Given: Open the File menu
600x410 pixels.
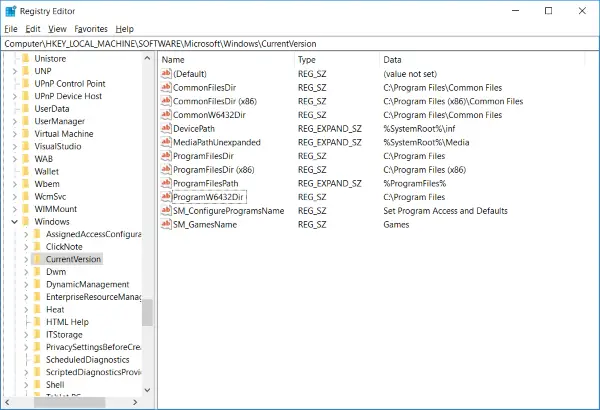Looking at the screenshot, I should pyautogui.click(x=11, y=29).
